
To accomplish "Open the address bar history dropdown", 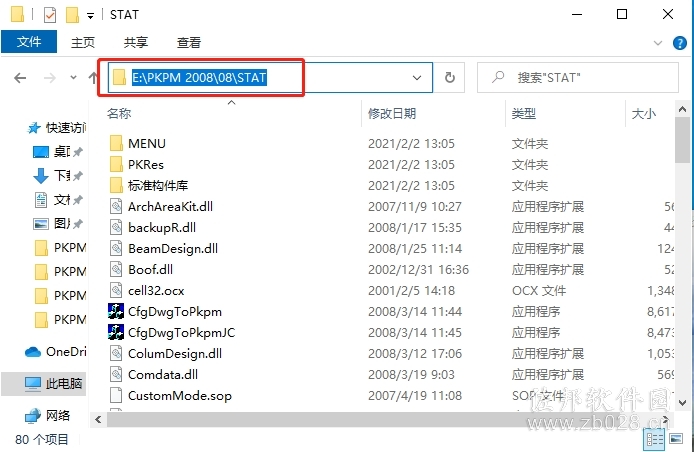I will click(x=416, y=78).
